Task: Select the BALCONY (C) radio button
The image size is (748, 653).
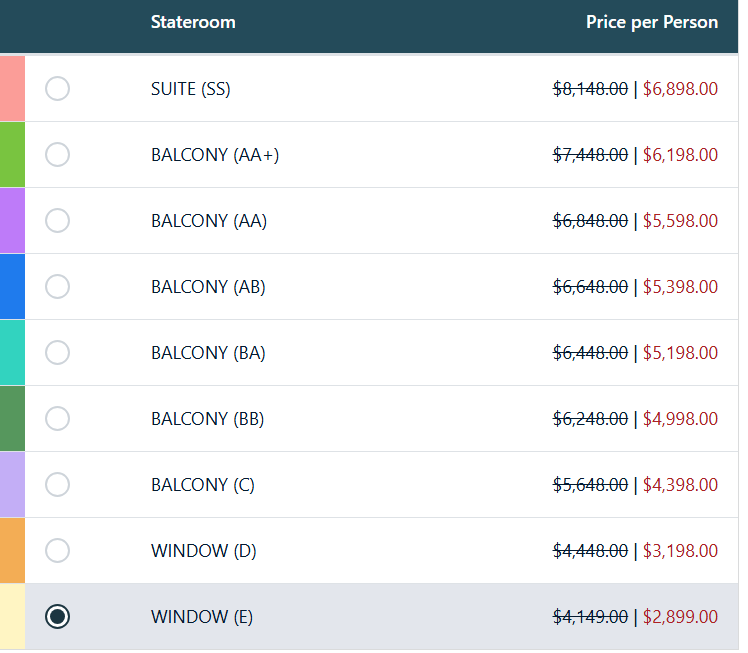Action: point(57,485)
